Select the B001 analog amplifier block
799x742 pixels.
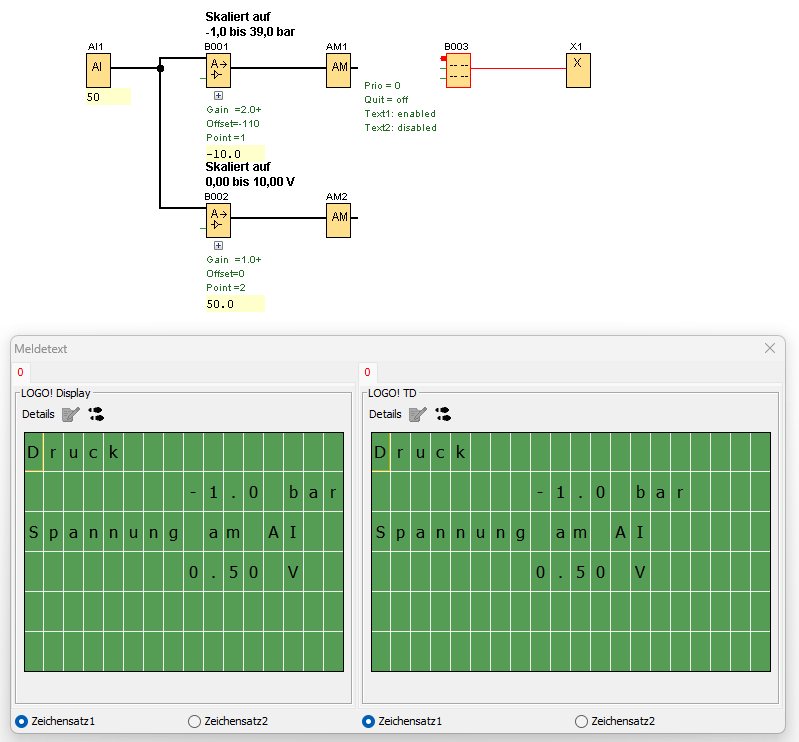click(217, 68)
